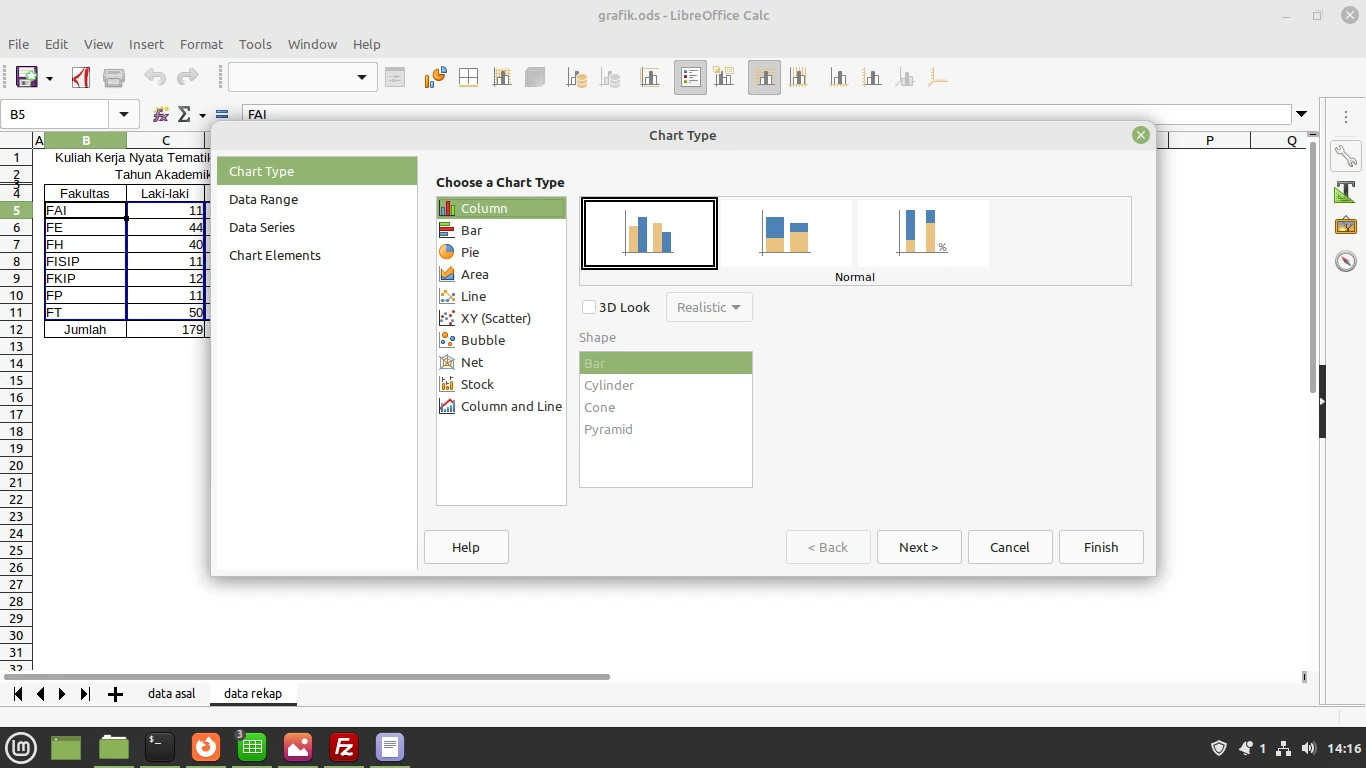Screen dimensions: 1366x768
Task: Choose the Bar chart type
Action: [x=501, y=230]
